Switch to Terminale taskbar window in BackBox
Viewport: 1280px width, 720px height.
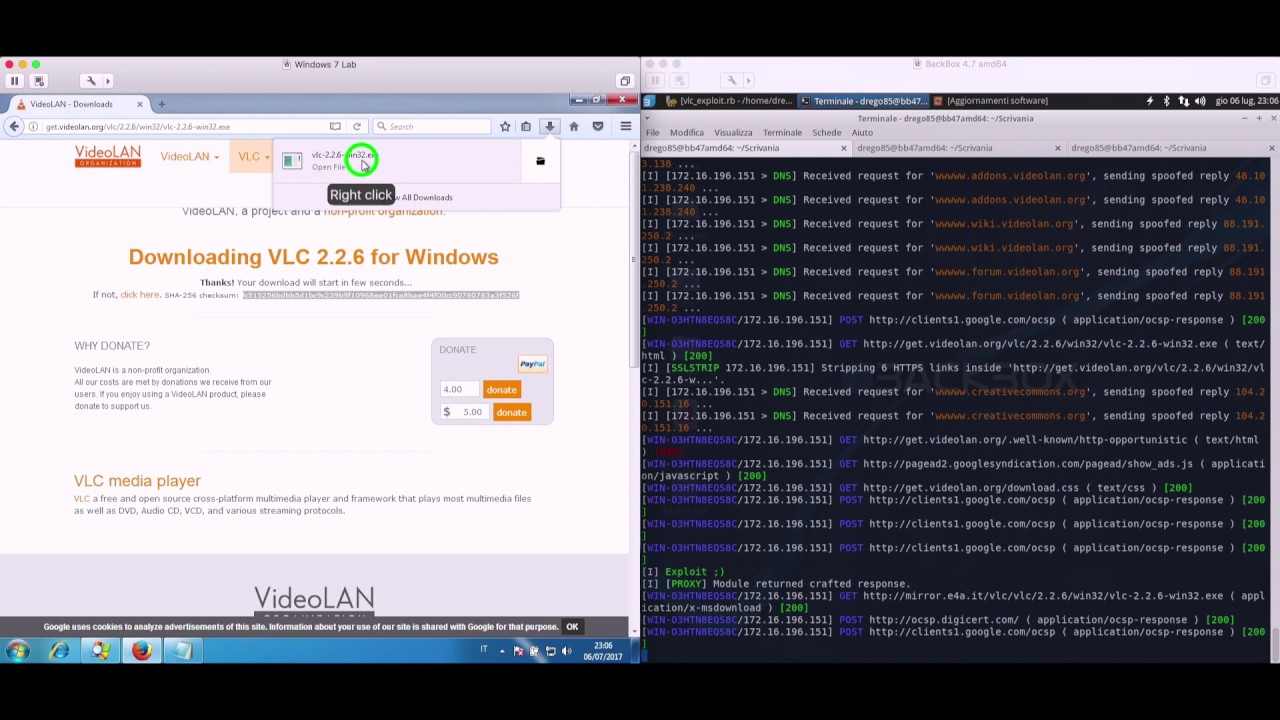pos(865,101)
